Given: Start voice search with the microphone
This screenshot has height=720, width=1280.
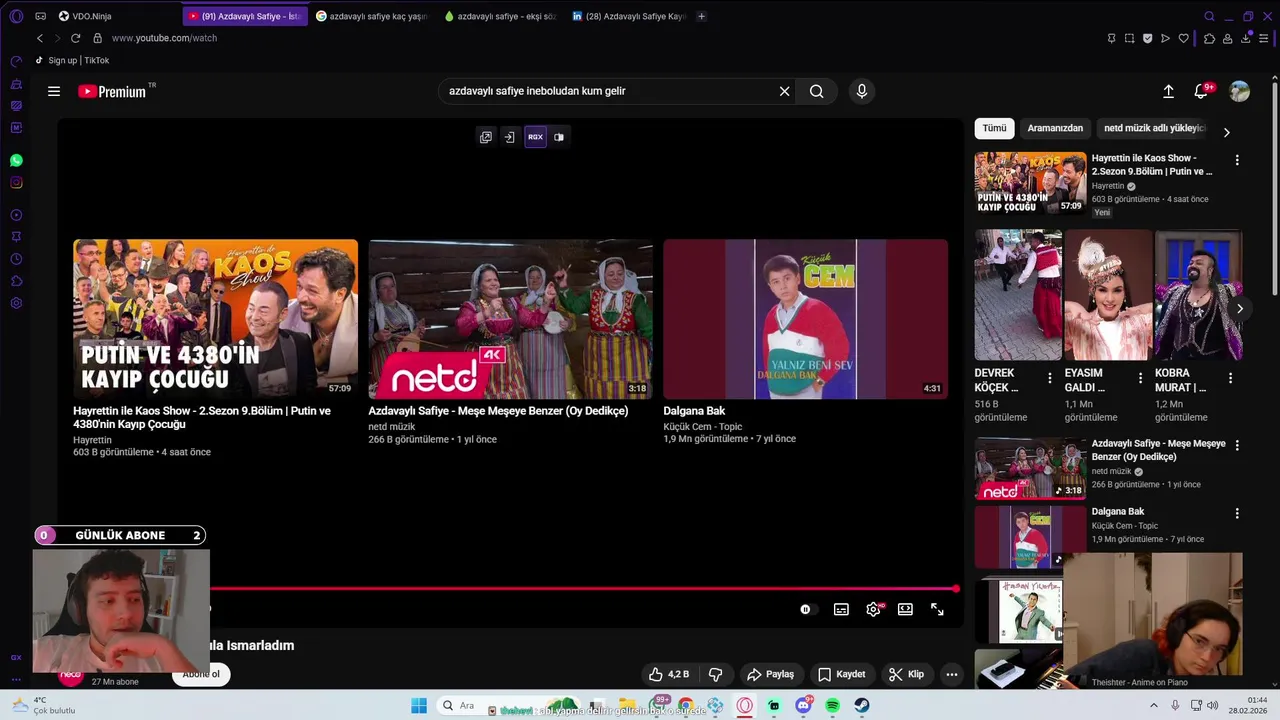Looking at the screenshot, I should pyautogui.click(x=861, y=91).
